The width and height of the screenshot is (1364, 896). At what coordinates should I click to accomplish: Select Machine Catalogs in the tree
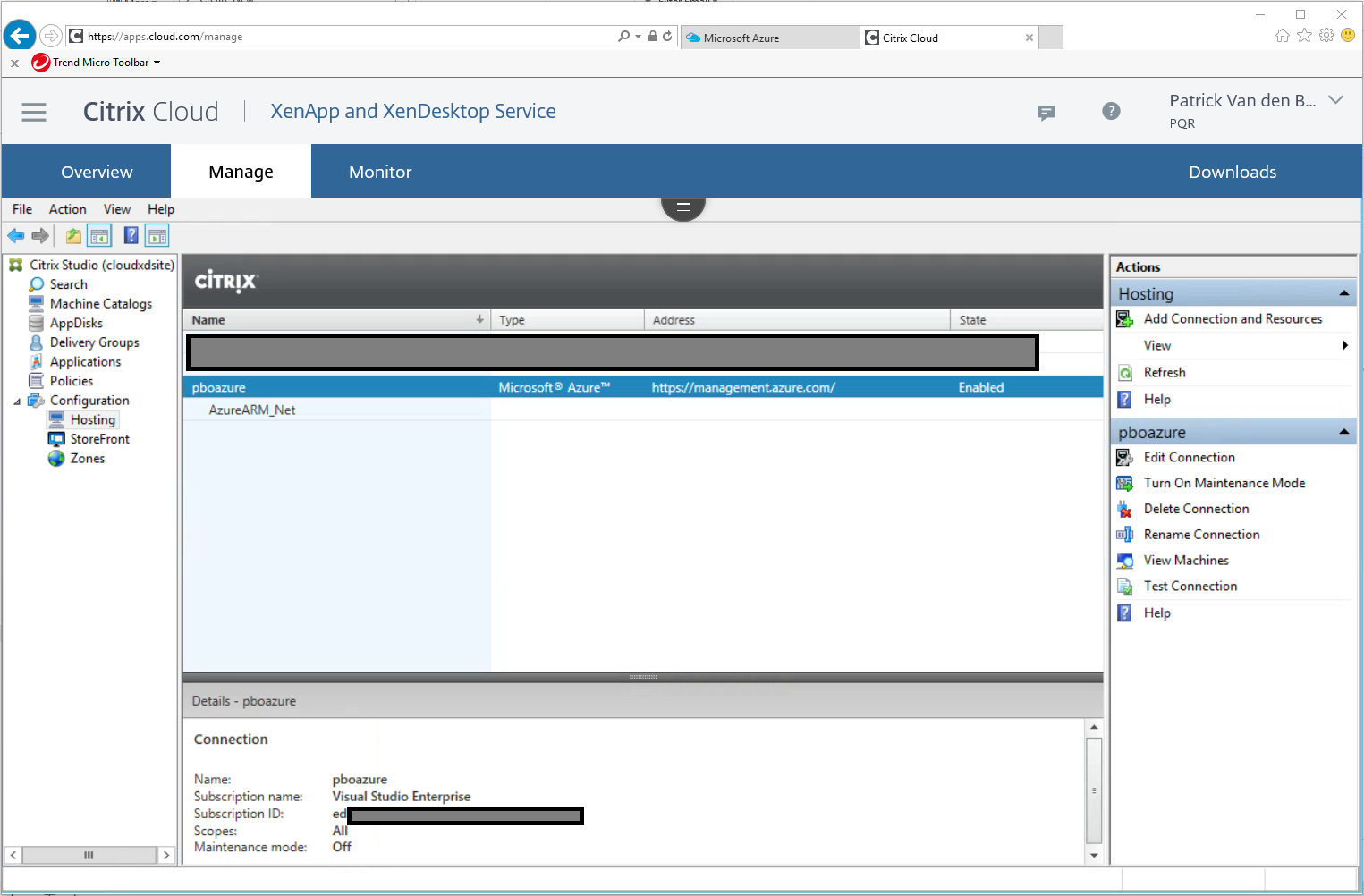pos(101,304)
